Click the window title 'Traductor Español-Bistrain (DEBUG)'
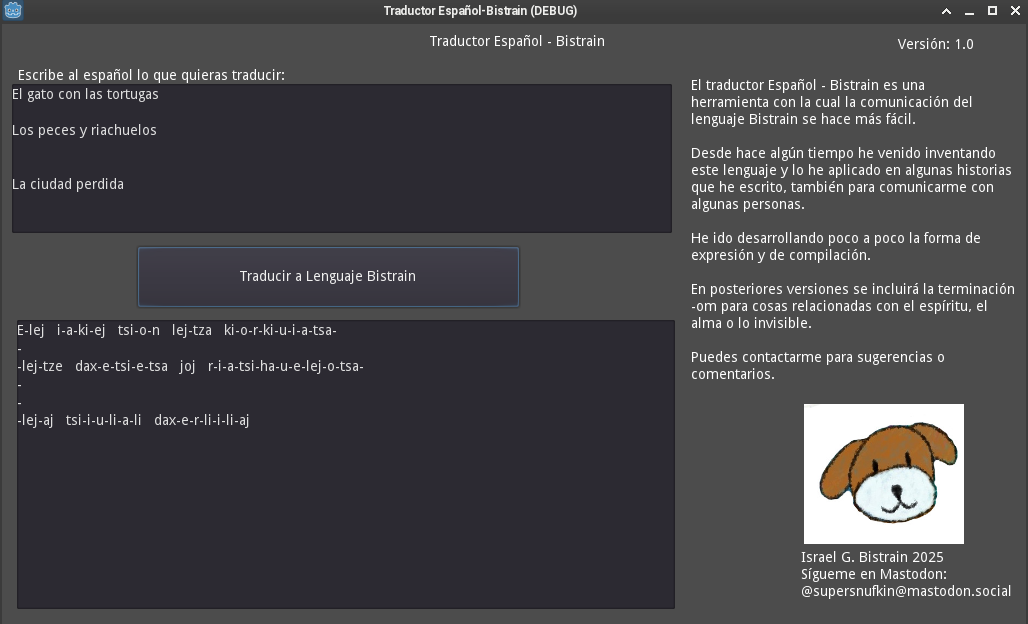This screenshot has width=1028, height=624. coord(481,10)
